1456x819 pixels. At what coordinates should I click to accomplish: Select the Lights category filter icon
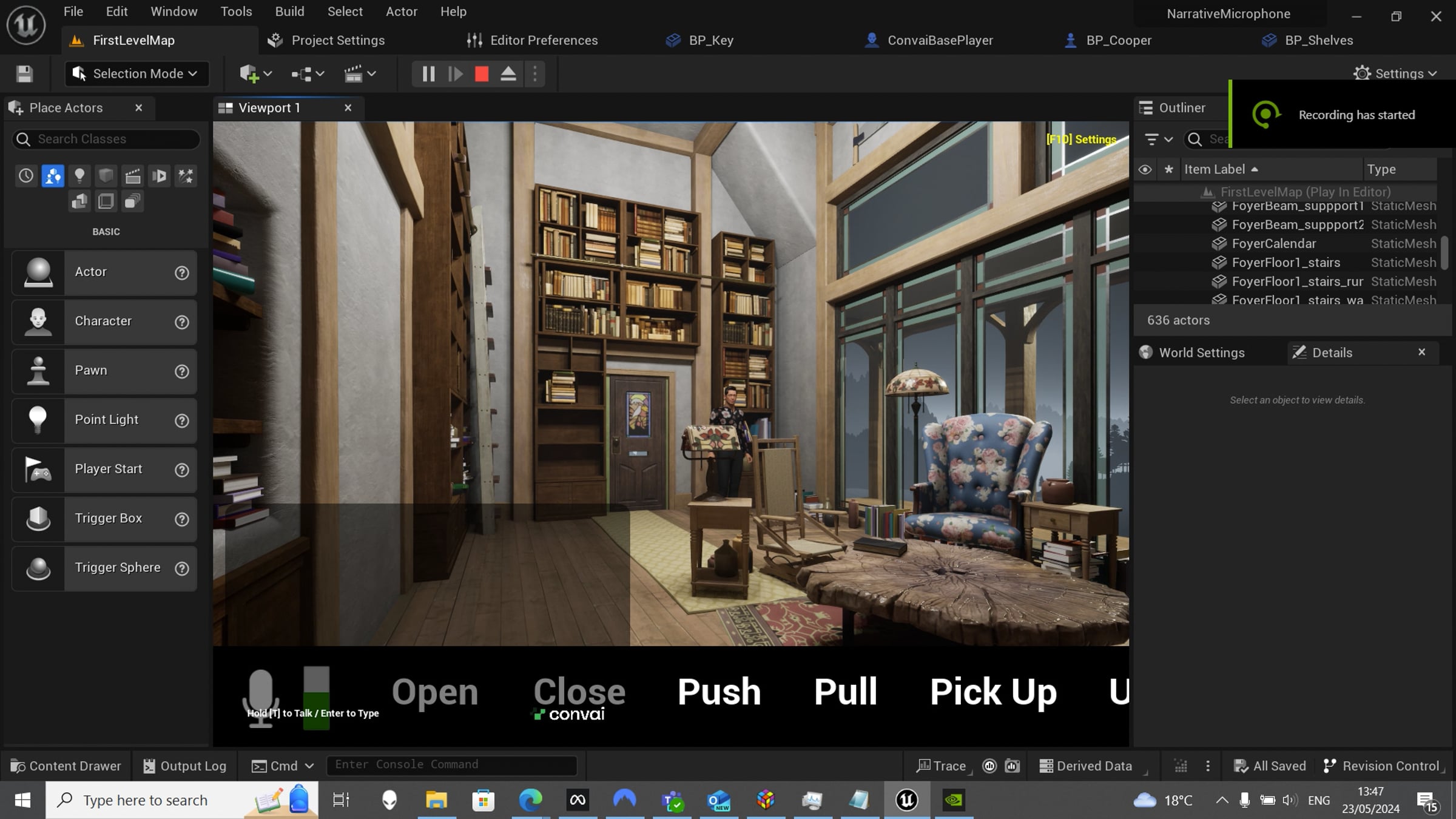79,176
